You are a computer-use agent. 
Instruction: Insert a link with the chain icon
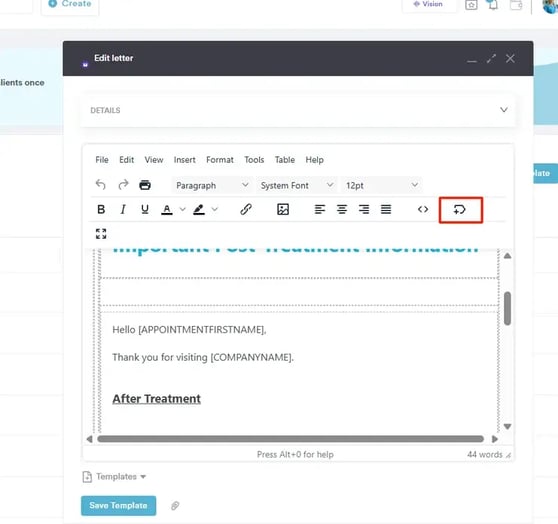click(246, 209)
